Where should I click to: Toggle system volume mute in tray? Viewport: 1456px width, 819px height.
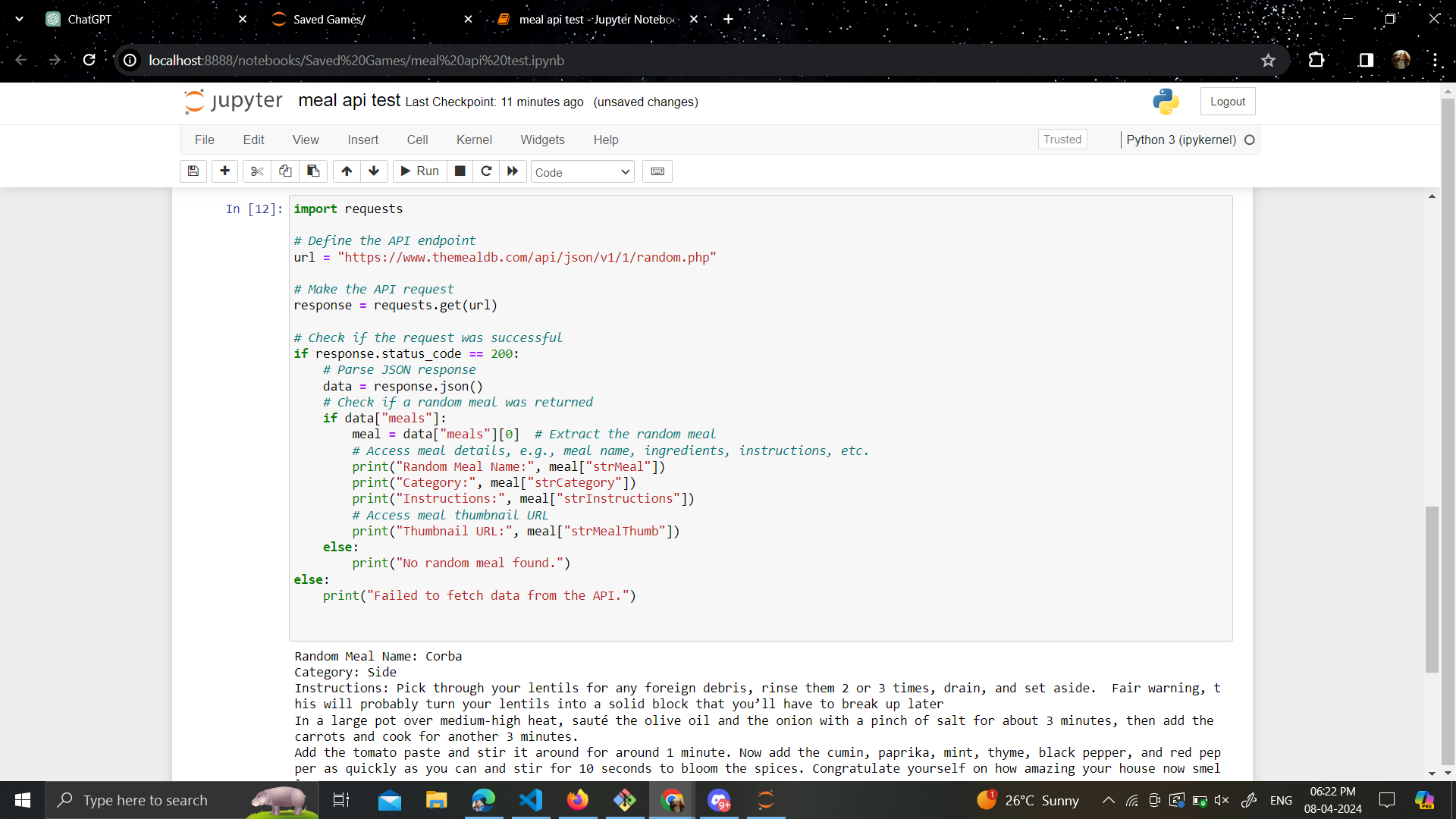1221,800
